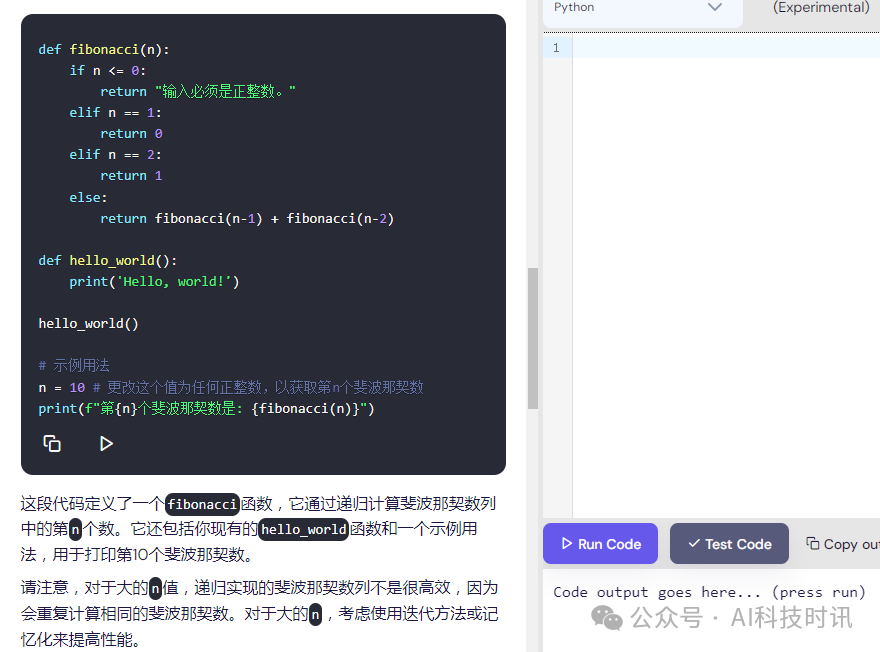The image size is (880, 652).
Task: Click the chevron arrow on the language selector
Action: 715,7
